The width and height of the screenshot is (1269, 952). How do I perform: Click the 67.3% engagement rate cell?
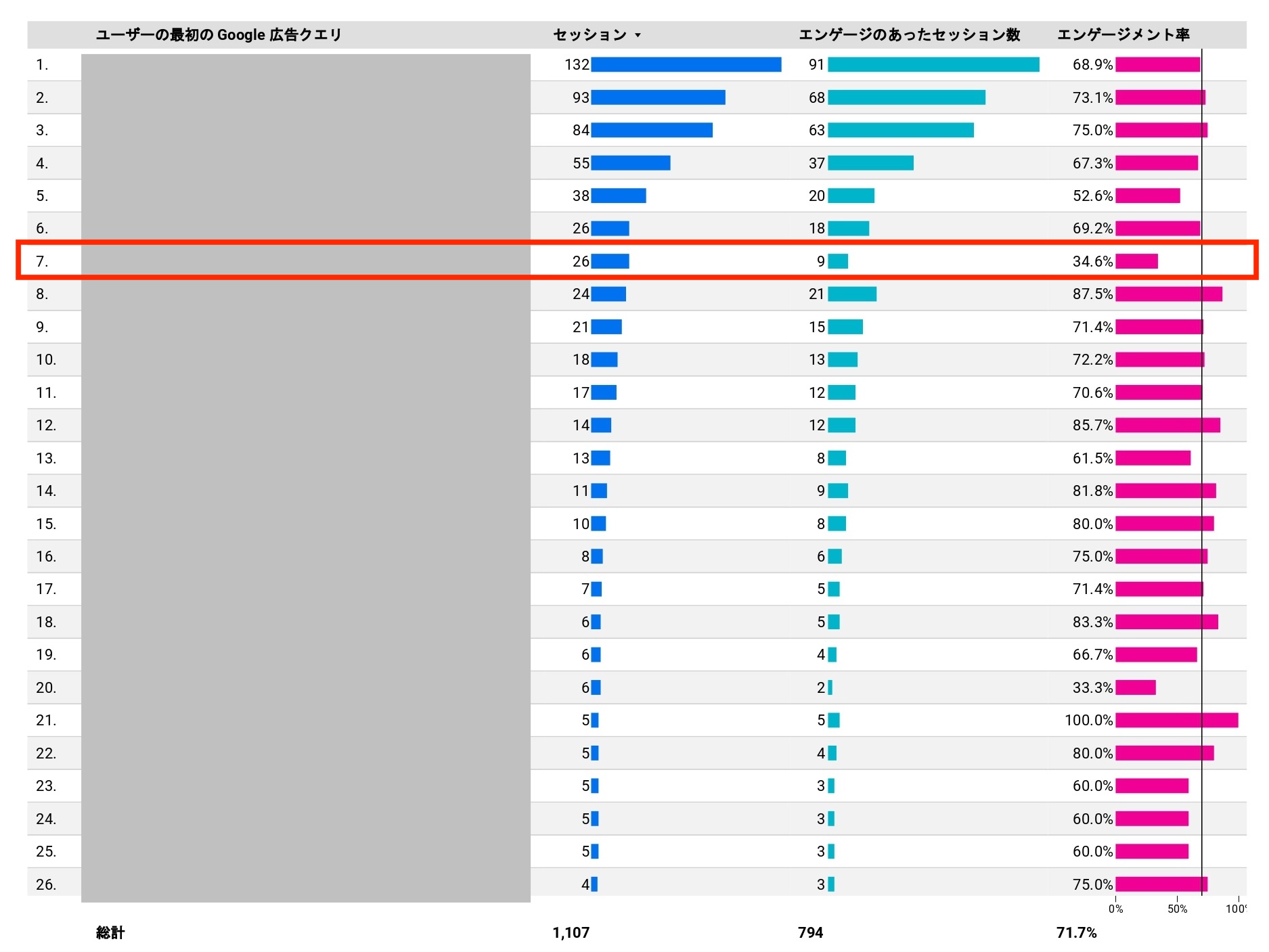[x=1092, y=163]
